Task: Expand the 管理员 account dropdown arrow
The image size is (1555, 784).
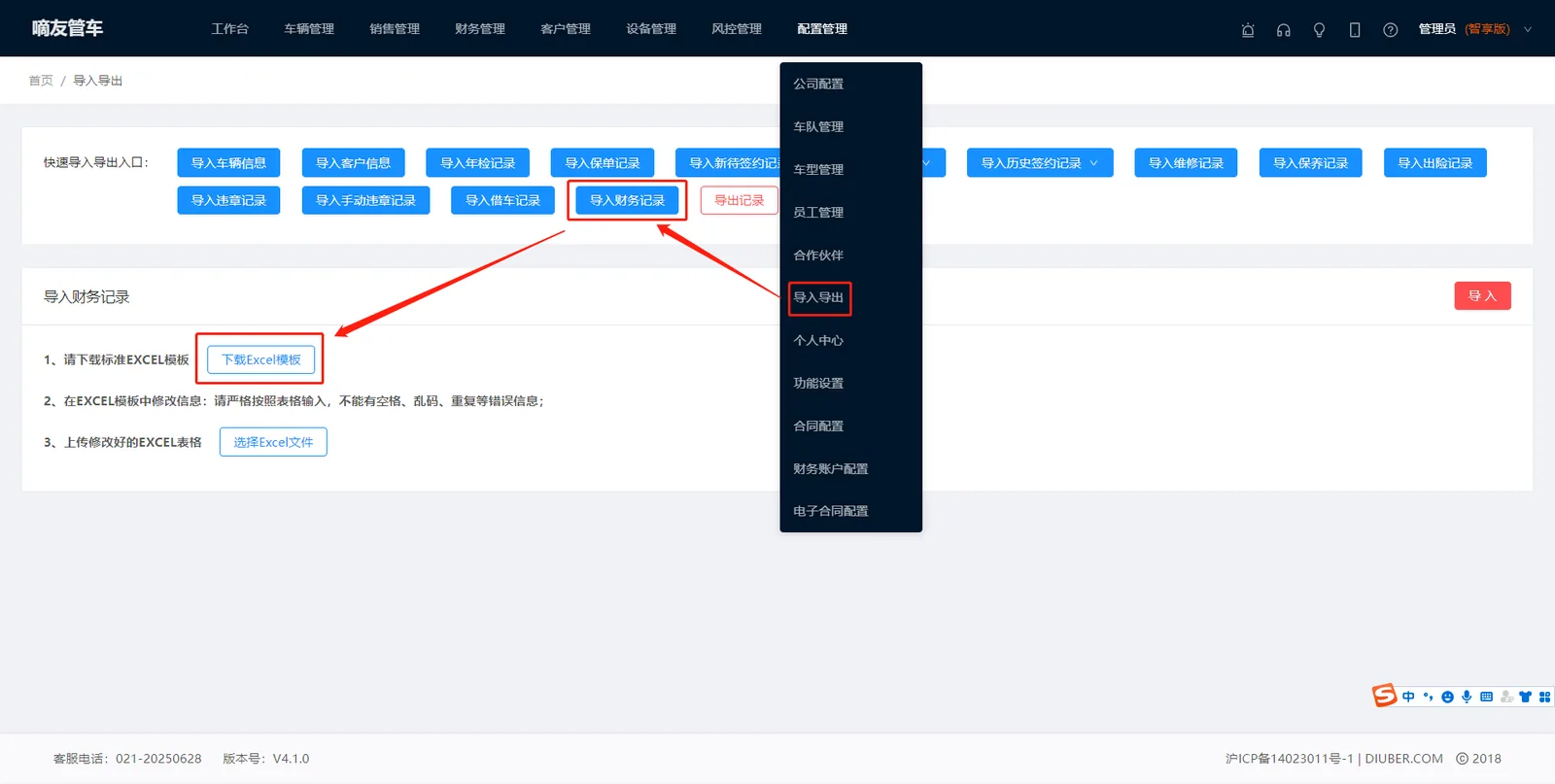Action: pyautogui.click(x=1528, y=29)
